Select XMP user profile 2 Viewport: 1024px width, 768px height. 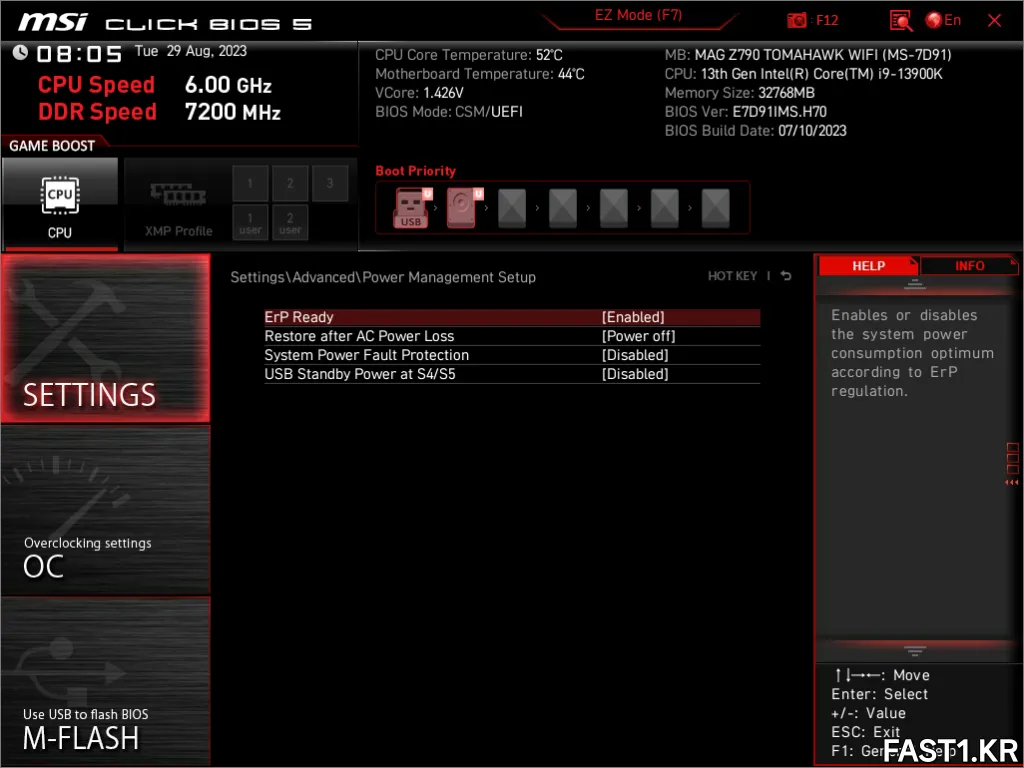pos(290,223)
